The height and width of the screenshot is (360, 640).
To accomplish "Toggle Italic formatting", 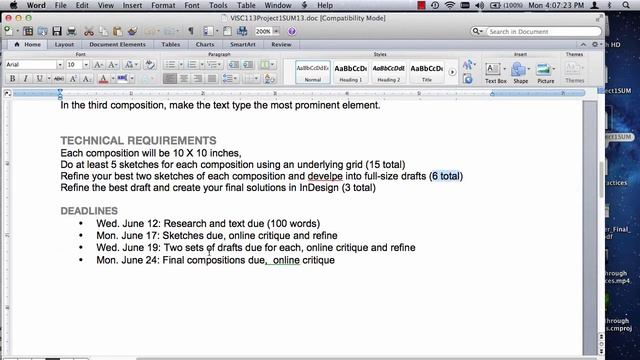I will pyautogui.click(x=26, y=78).
